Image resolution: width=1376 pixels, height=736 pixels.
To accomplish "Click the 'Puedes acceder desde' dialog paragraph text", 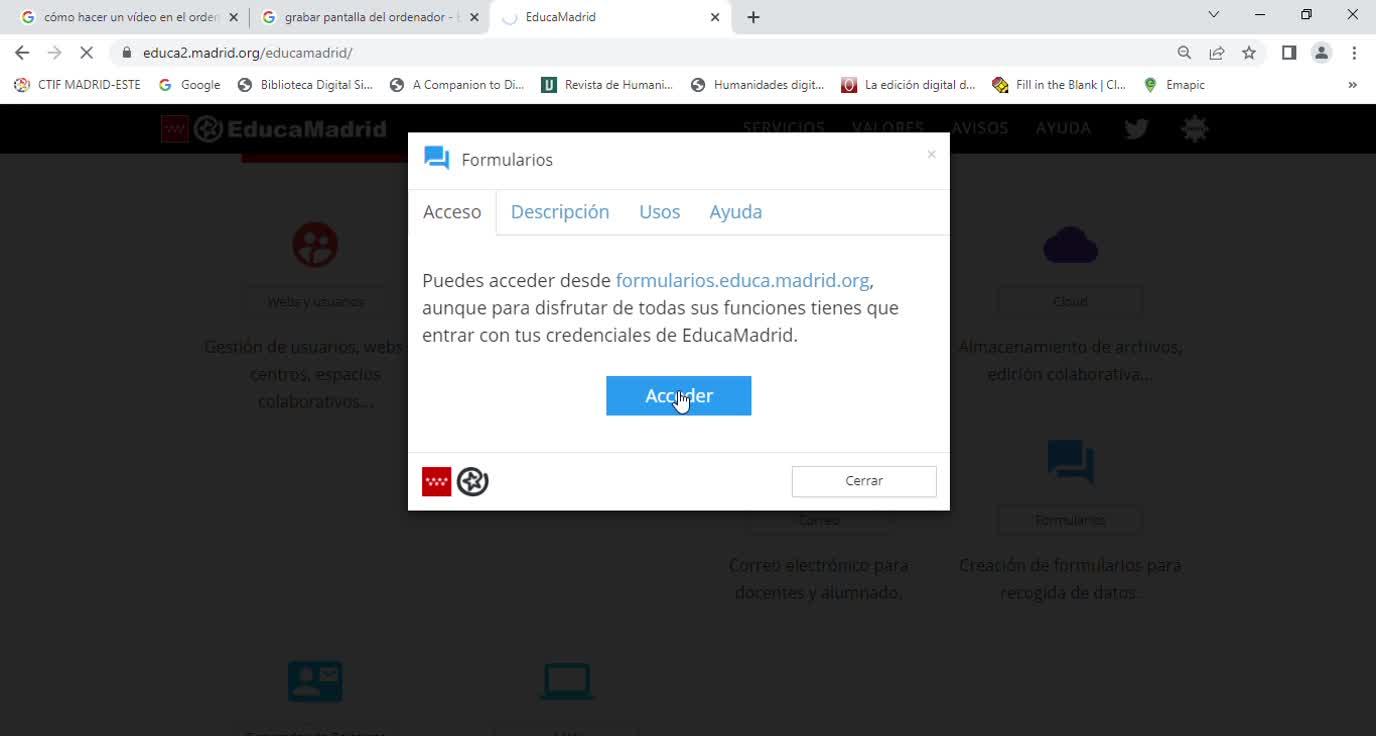I will point(660,308).
